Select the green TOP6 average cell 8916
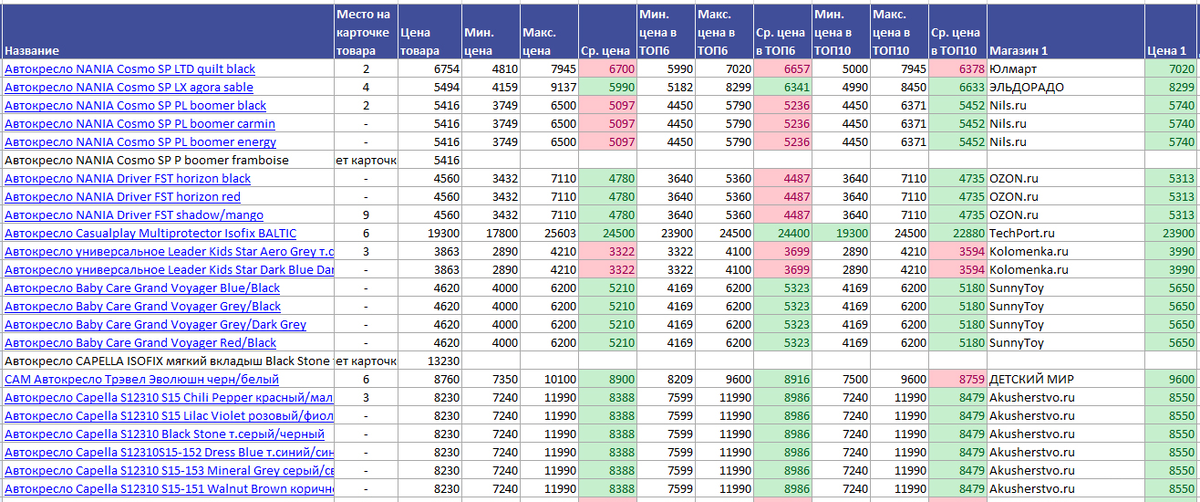 tap(782, 379)
